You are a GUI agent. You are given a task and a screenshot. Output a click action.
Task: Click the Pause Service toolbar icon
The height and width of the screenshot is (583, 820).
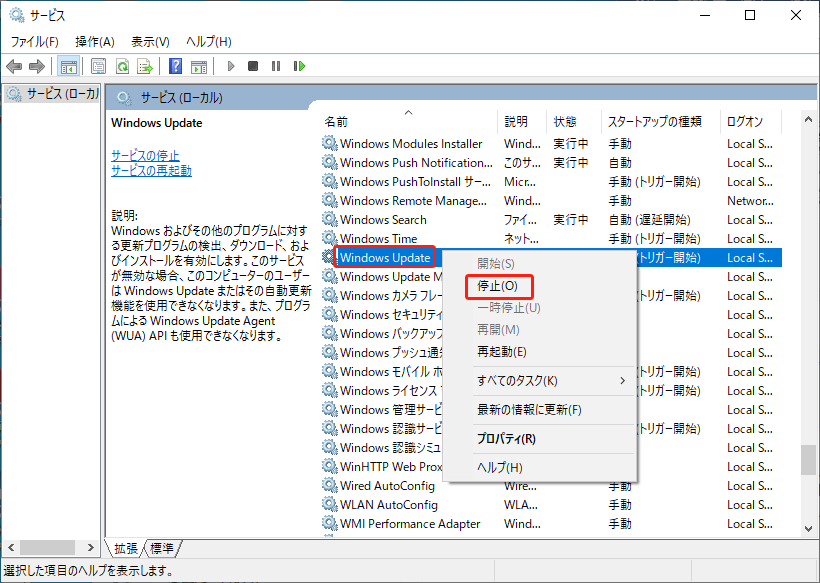pyautogui.click(x=276, y=66)
